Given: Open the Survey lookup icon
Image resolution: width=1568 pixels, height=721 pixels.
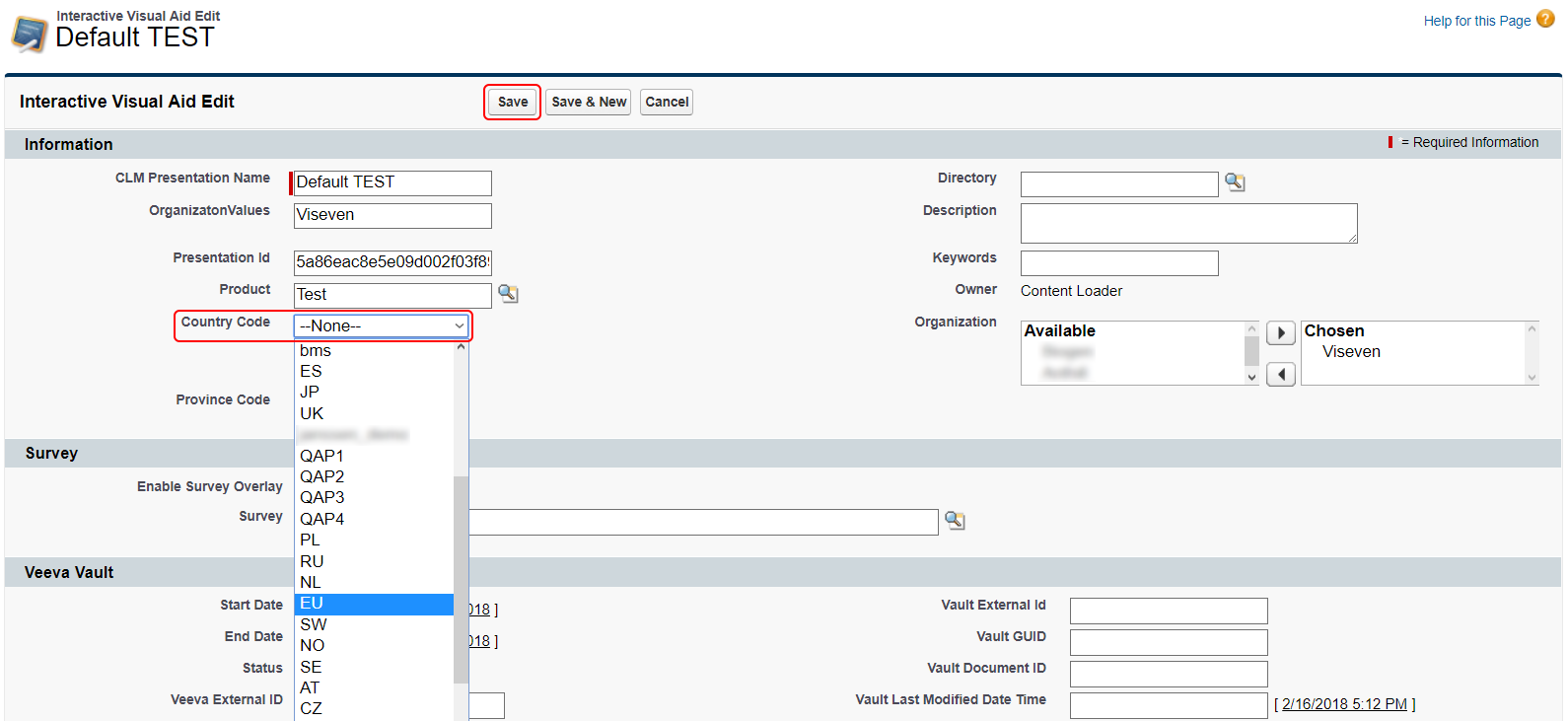Looking at the screenshot, I should click(x=955, y=521).
